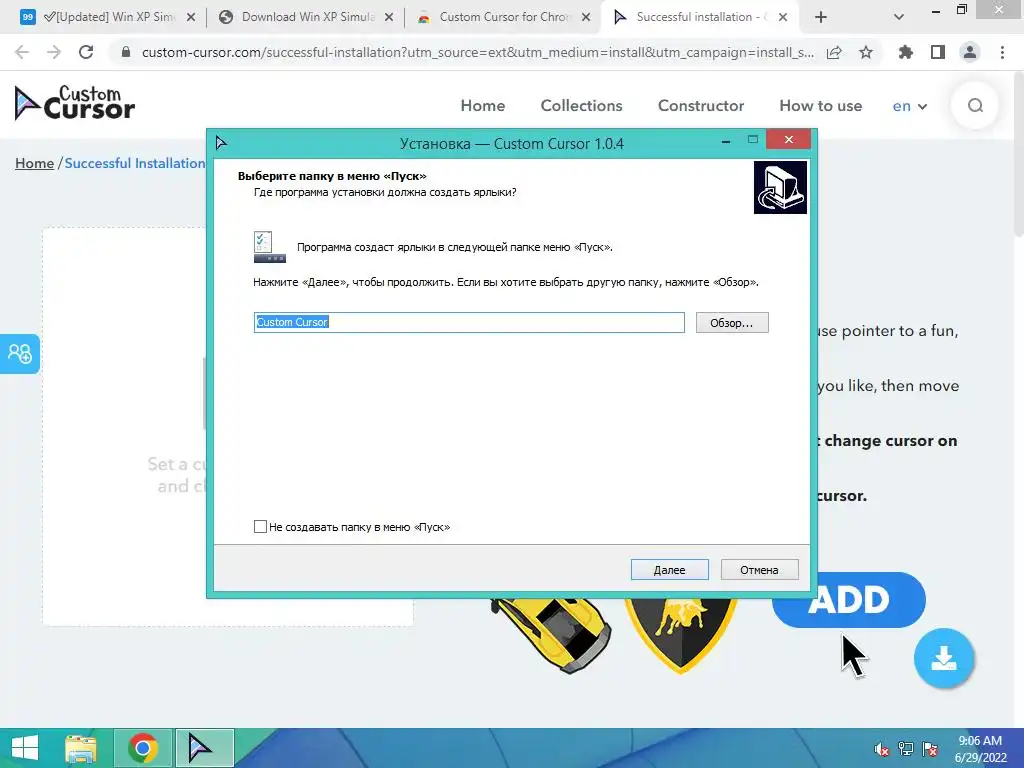Click the Chrome taskbar icon
The width and height of the screenshot is (1024, 768).
click(x=143, y=748)
